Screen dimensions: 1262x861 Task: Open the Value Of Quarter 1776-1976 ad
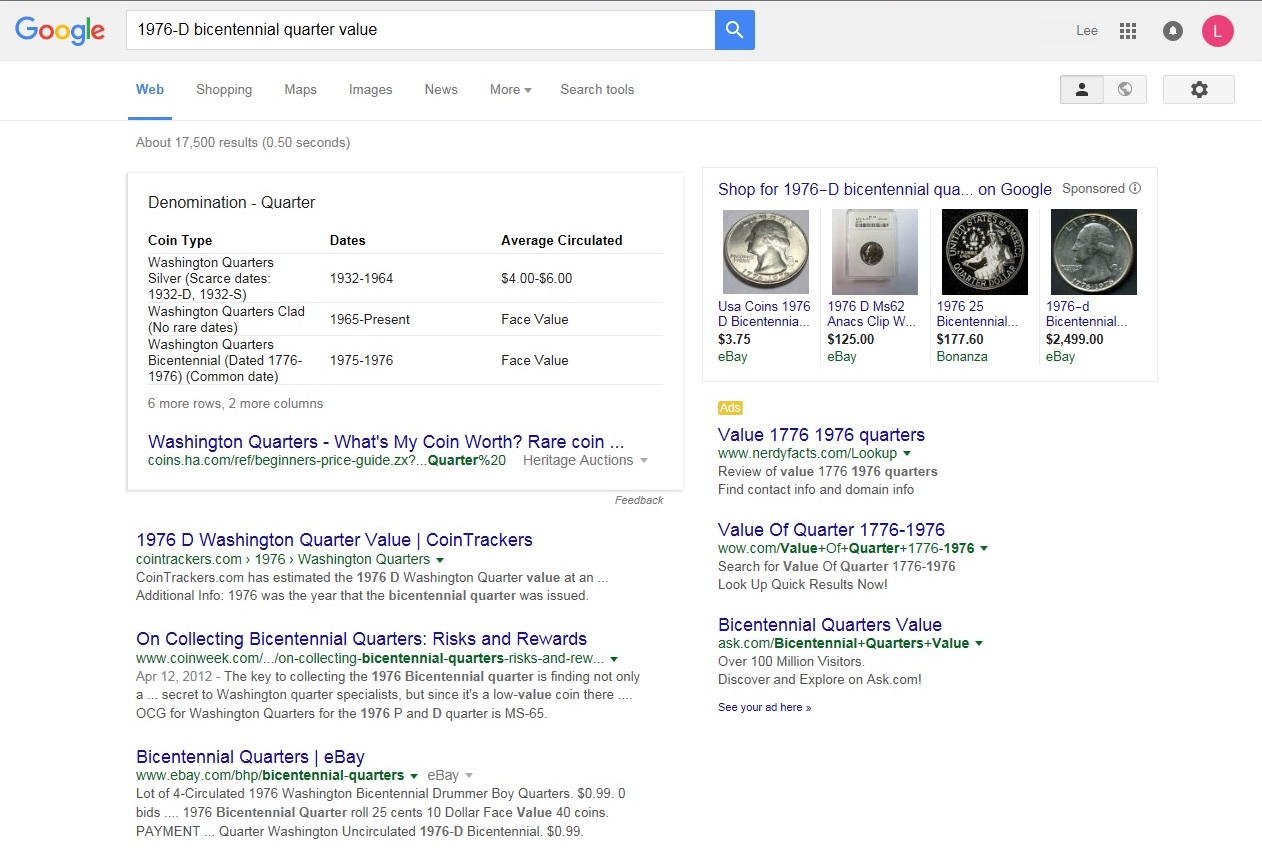(831, 530)
